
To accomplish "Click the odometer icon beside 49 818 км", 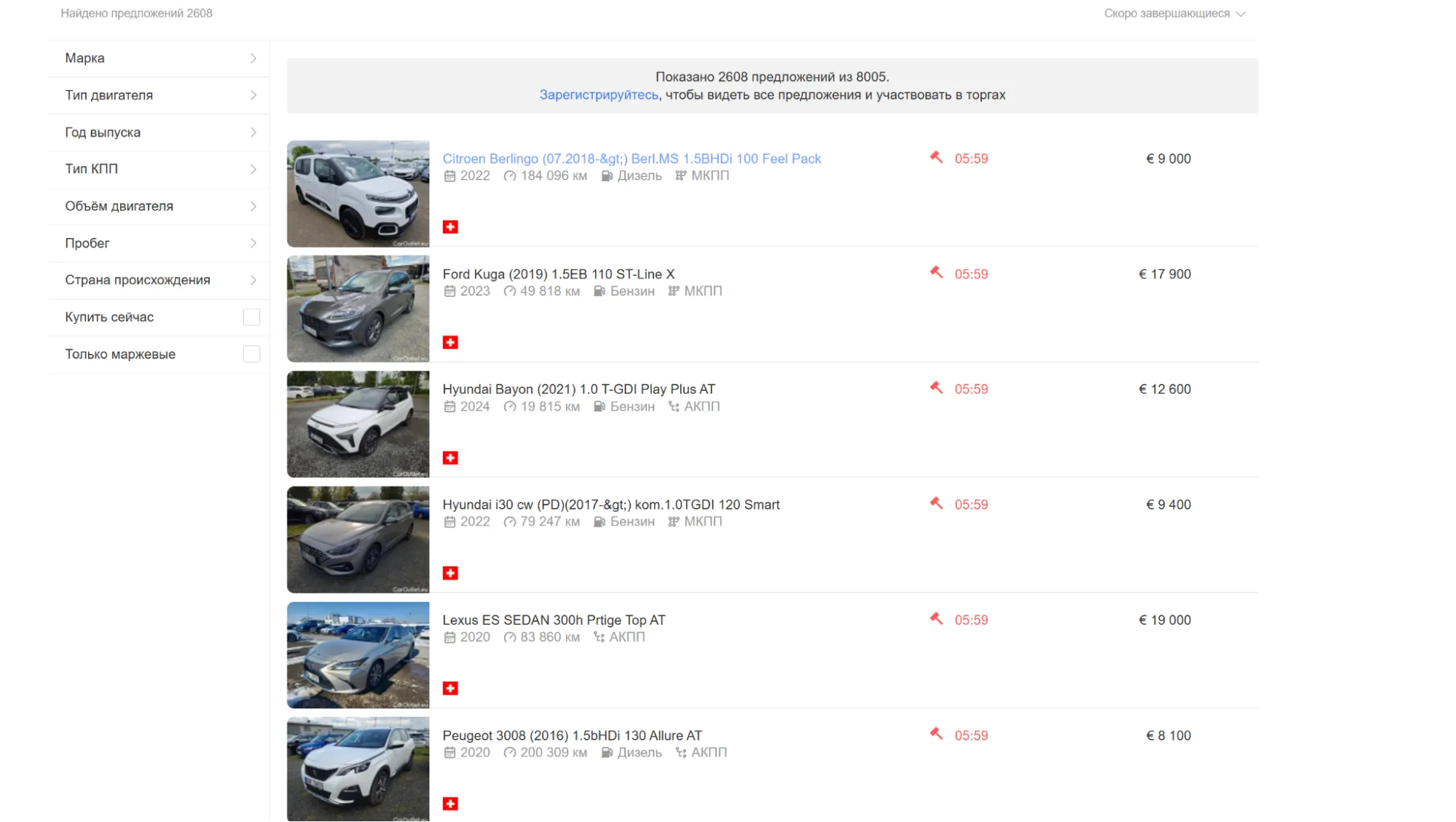I will coord(510,291).
